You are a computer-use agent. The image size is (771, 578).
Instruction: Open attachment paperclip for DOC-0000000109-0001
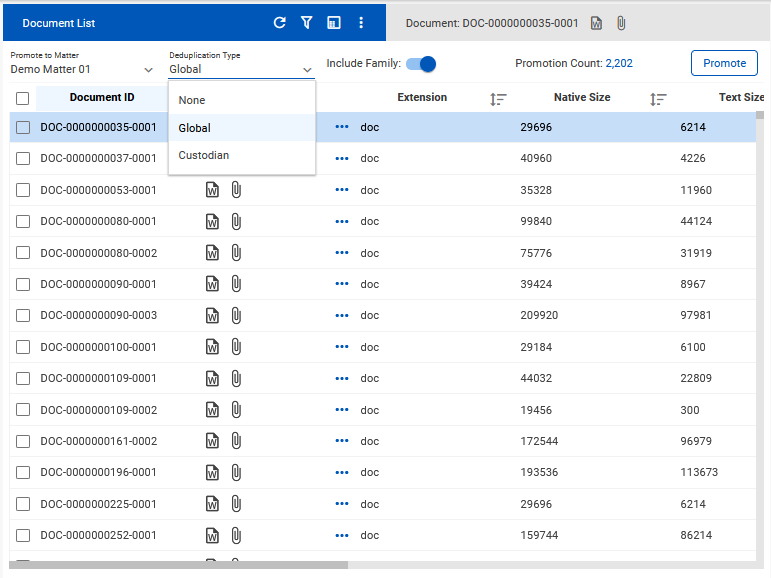(236, 378)
